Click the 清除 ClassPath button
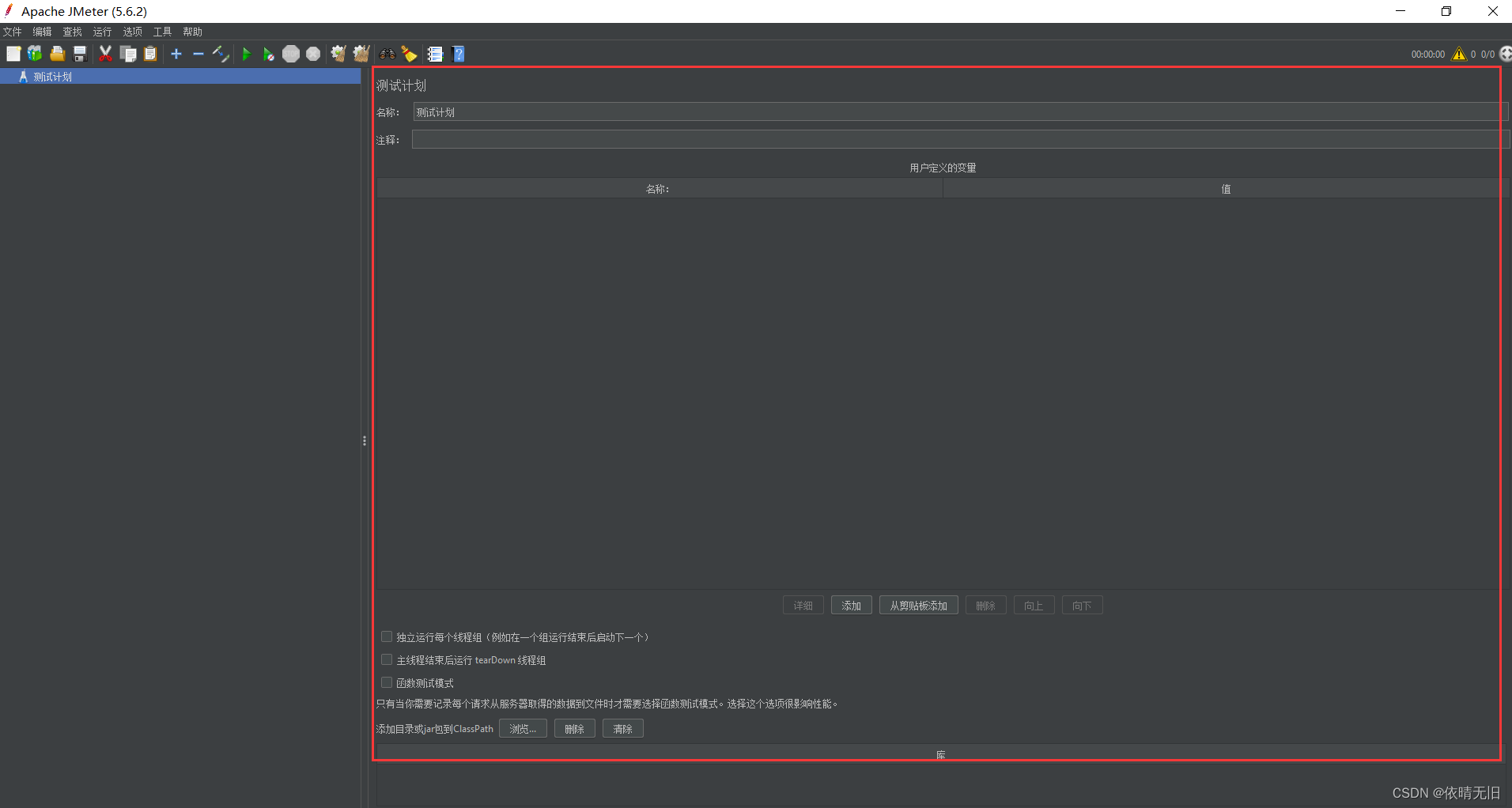 point(623,729)
